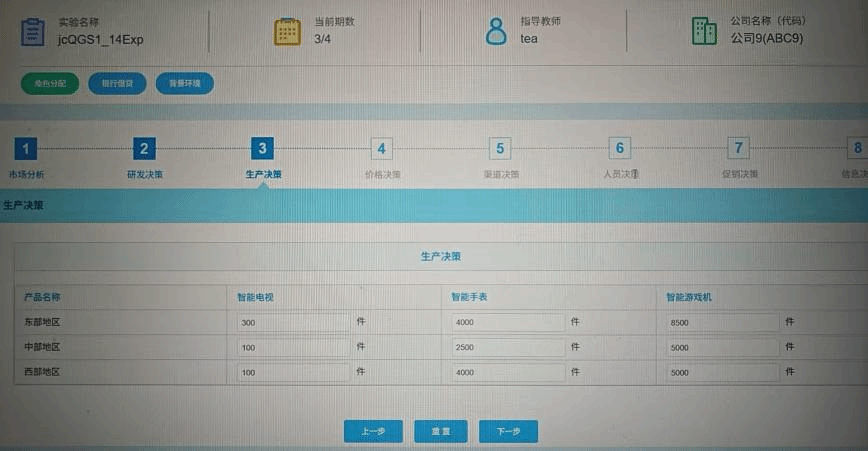This screenshot has width=868, height=451.
Task: Click the calendar icon next to 当前期数
Action: pyautogui.click(x=287, y=32)
